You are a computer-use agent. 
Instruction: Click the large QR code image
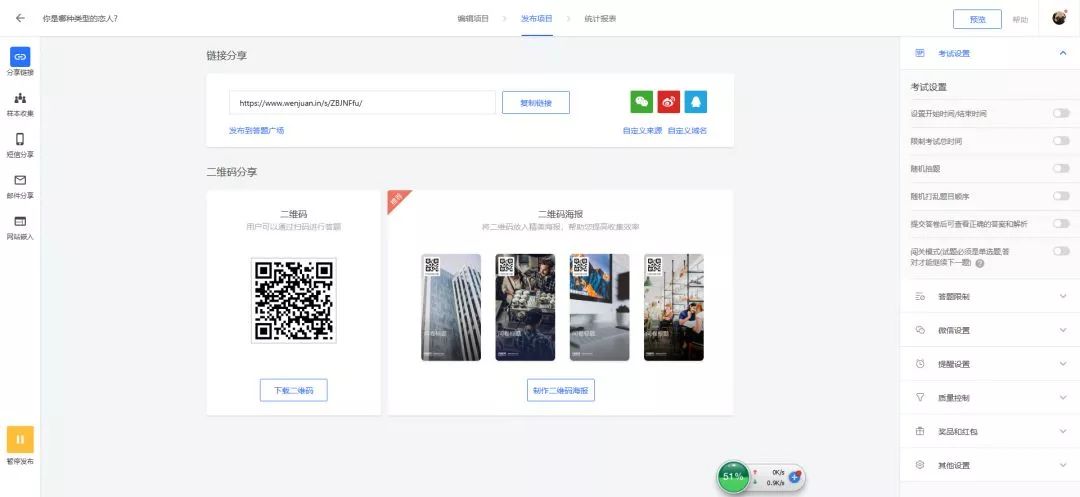tap(294, 301)
